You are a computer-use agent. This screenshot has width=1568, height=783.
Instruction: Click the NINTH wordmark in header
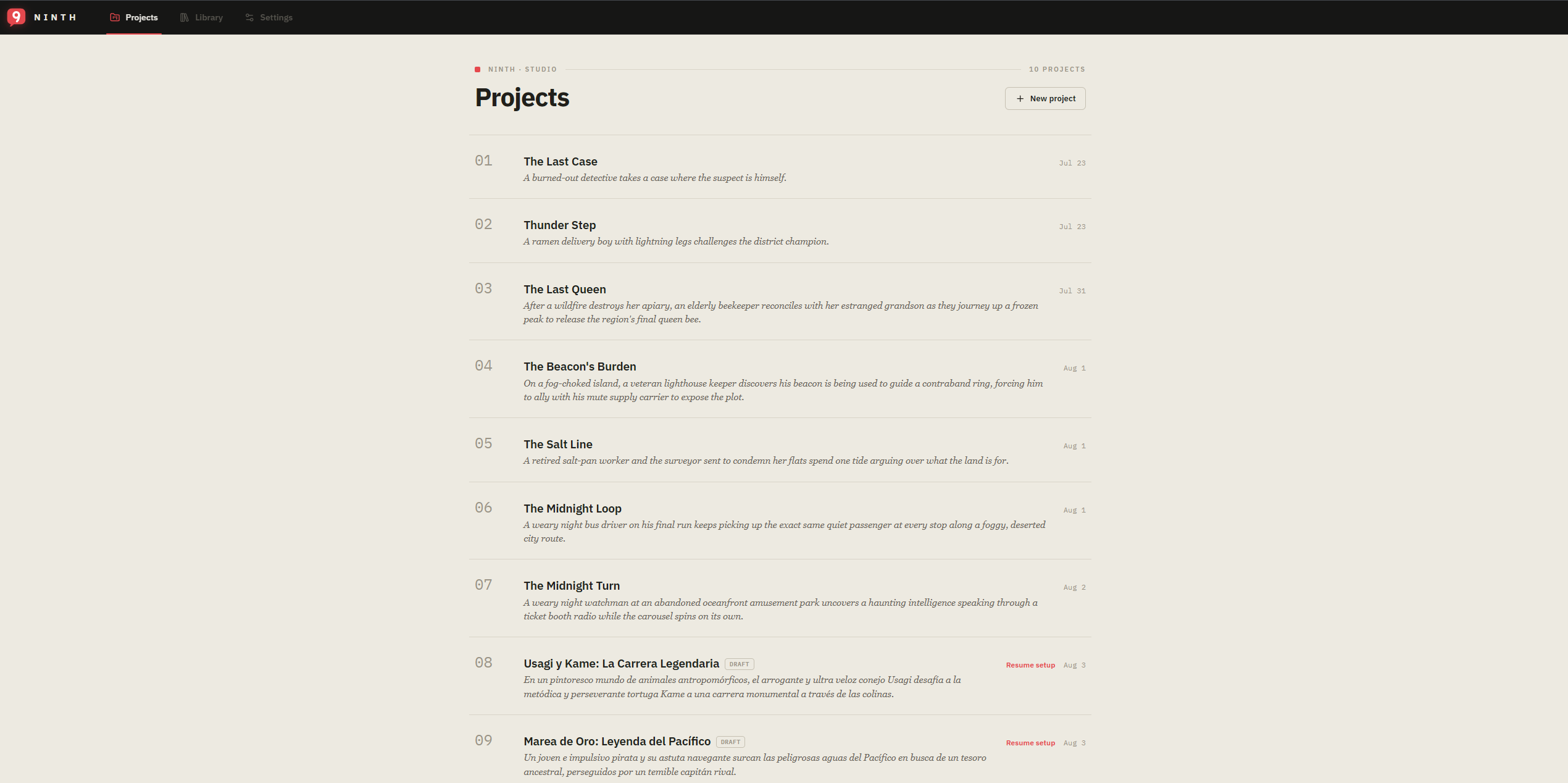tap(55, 17)
